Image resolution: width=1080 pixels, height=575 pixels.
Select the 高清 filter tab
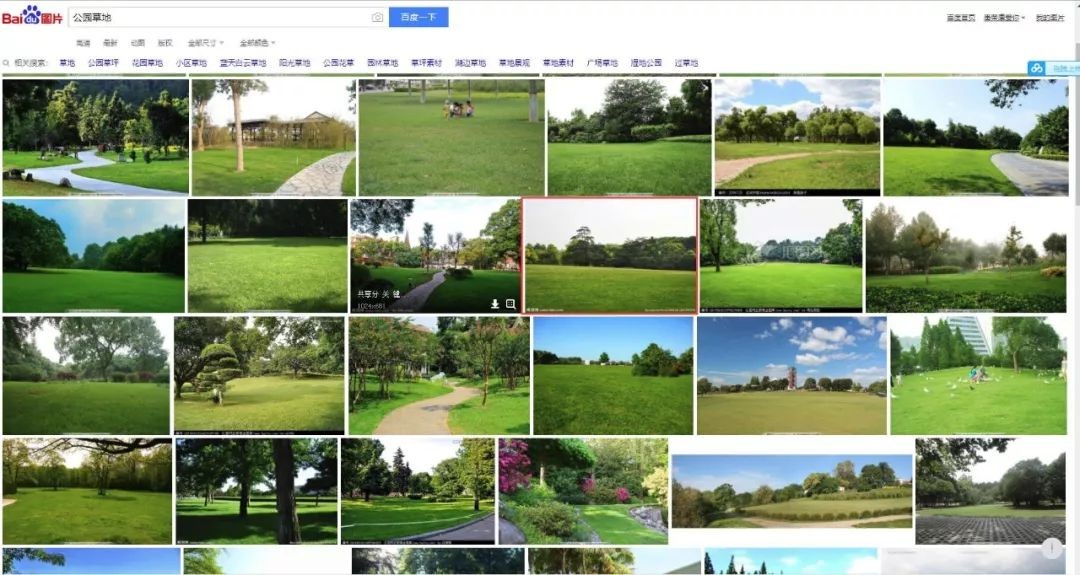coord(83,43)
